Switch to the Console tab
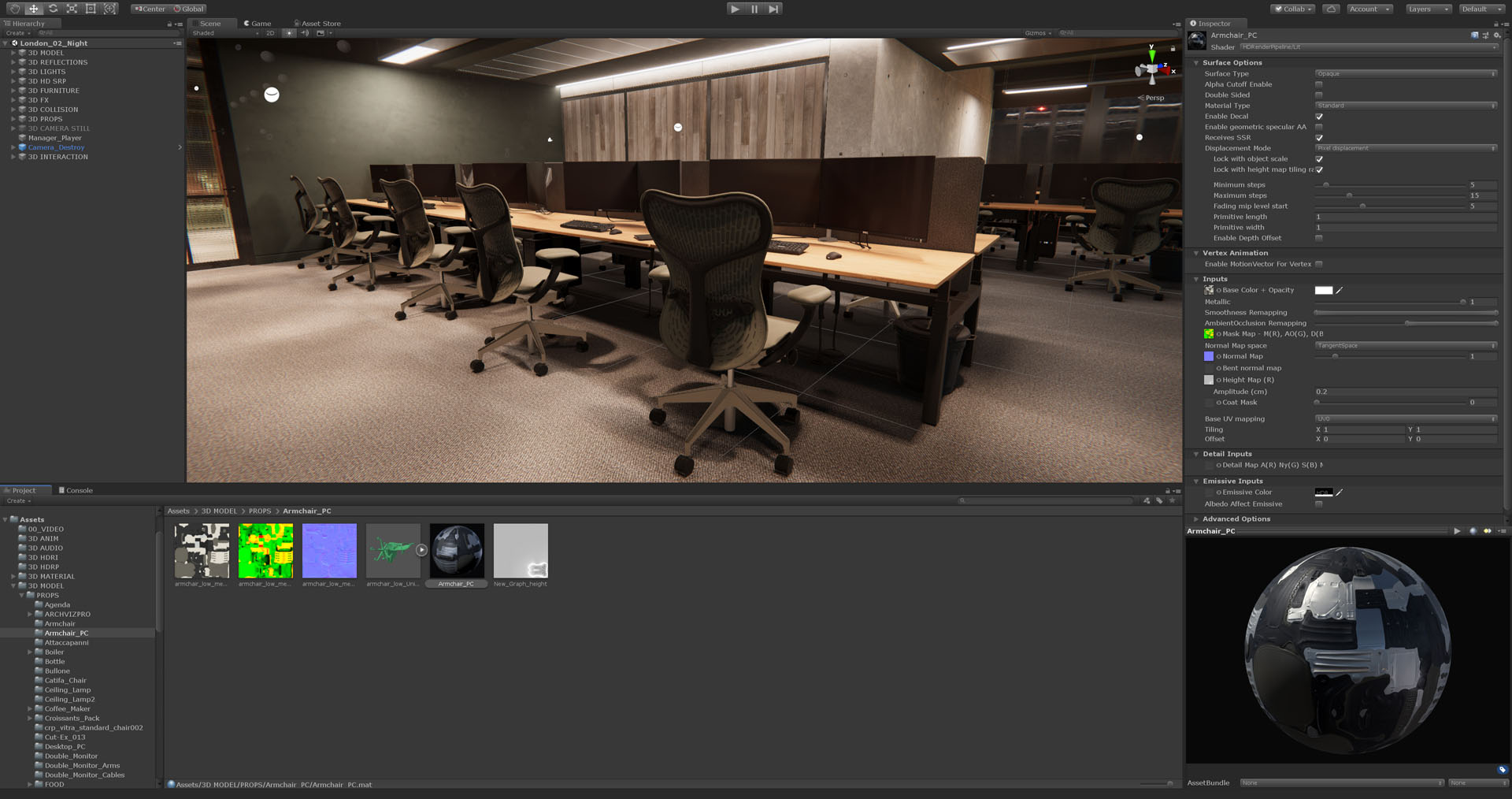Viewport: 1512px width, 799px height. pos(76,490)
